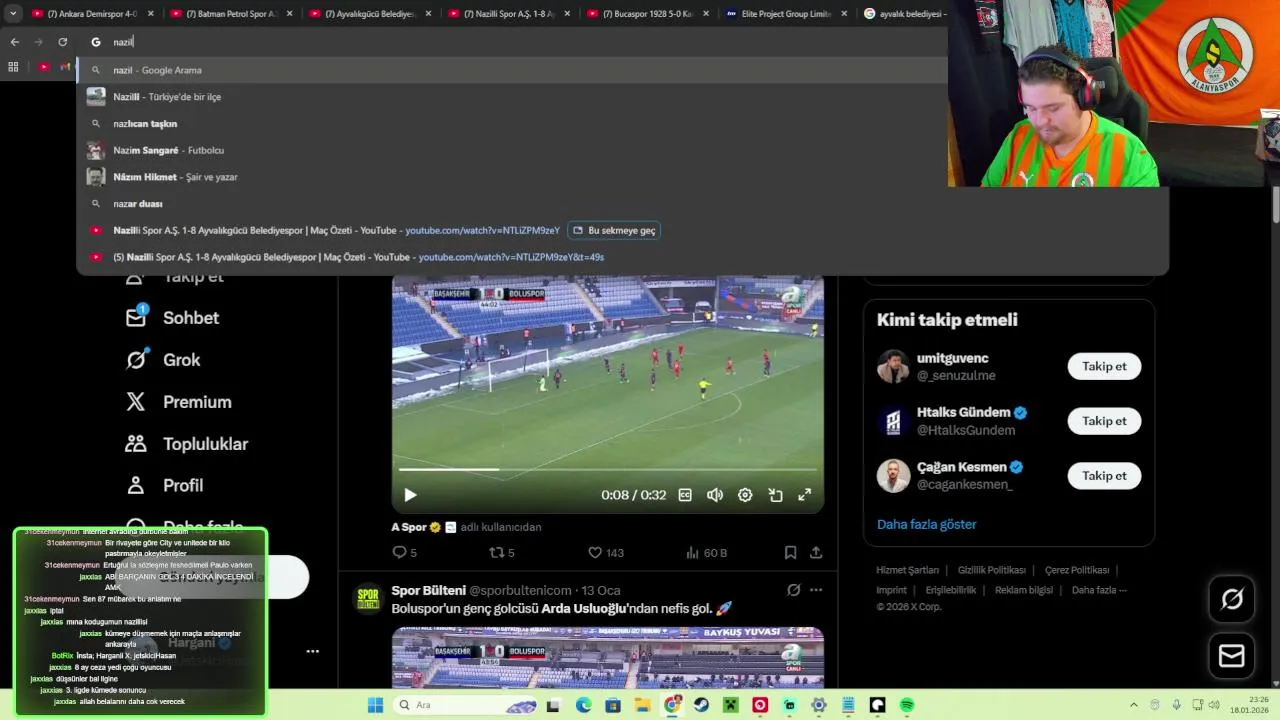Click Grok icon on Spor Bülteni tweet

(x=793, y=590)
